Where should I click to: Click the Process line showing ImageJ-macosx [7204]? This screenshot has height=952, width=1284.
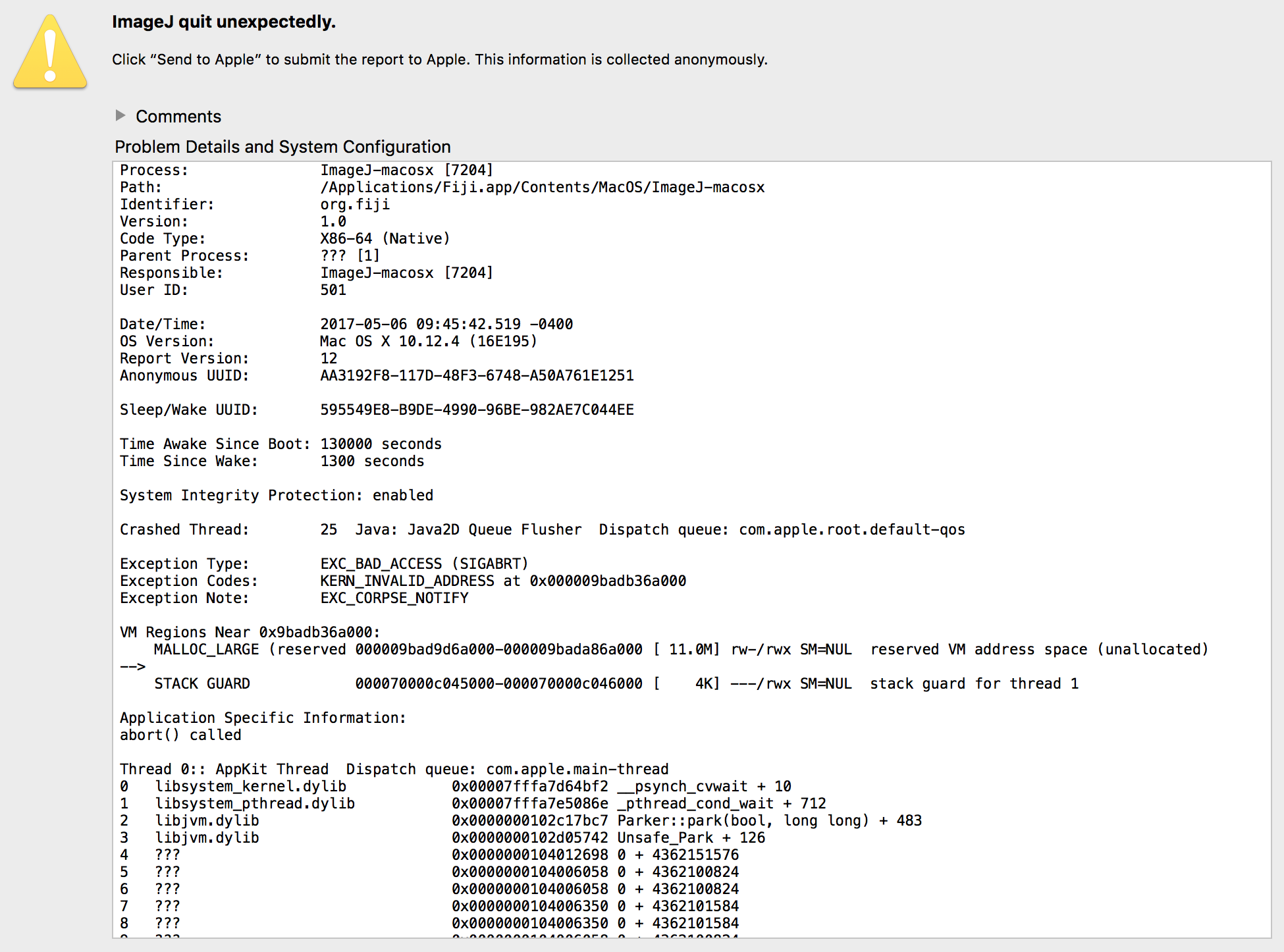[x=406, y=171]
